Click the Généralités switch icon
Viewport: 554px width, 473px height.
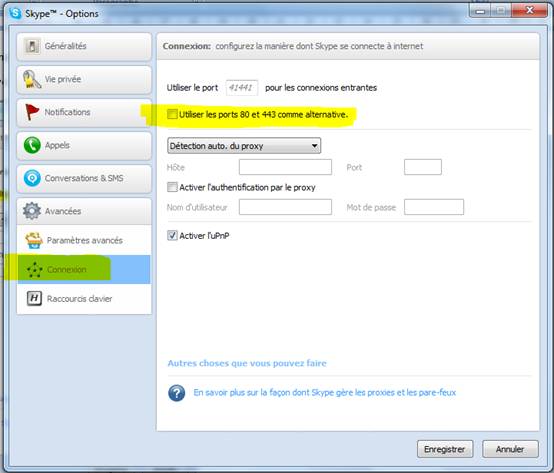32,46
